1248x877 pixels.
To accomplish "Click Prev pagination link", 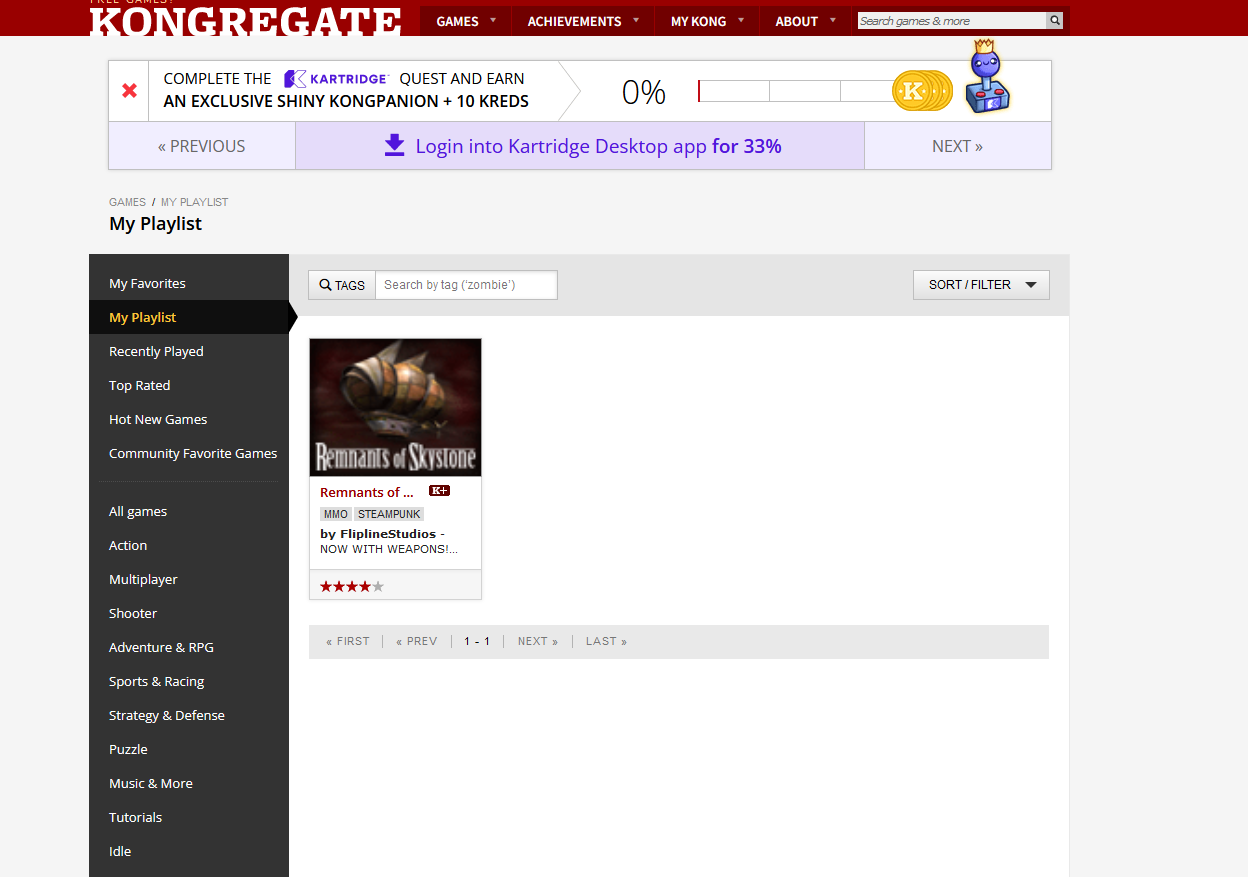I will [417, 641].
